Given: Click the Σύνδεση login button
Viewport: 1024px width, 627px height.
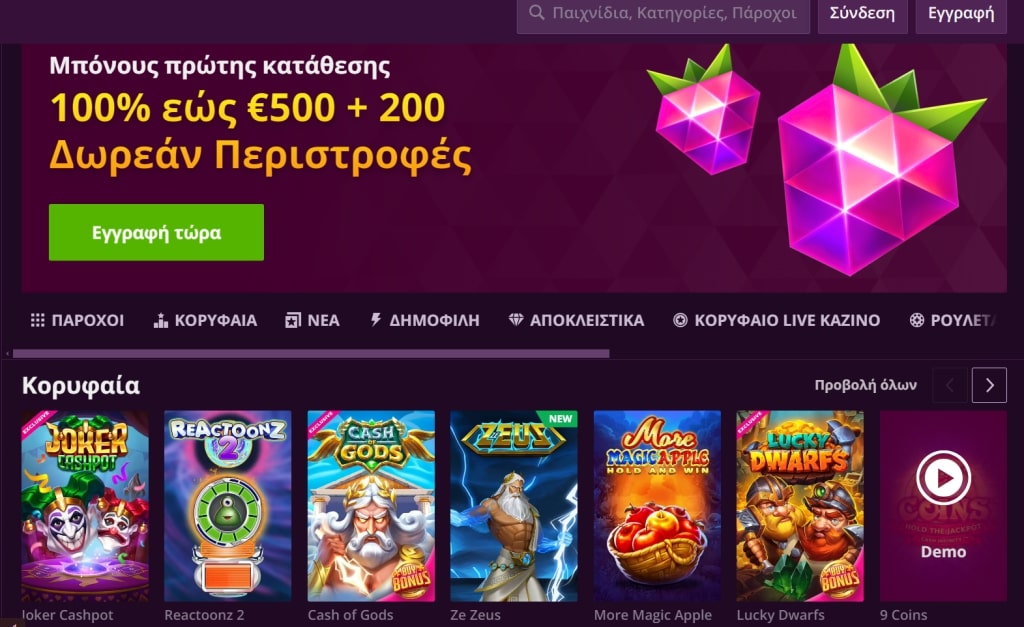Looking at the screenshot, I should coord(862,13).
